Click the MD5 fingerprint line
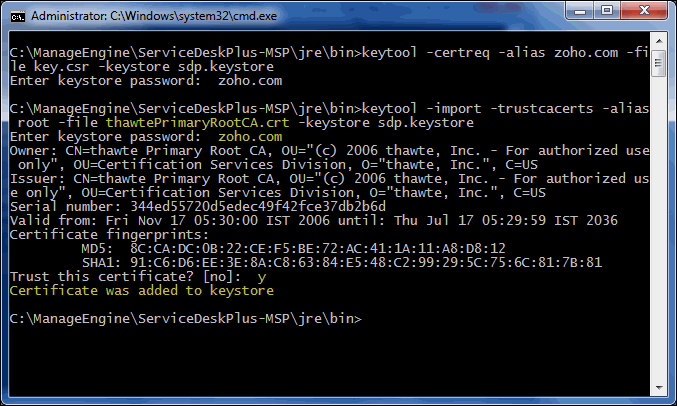The height and width of the screenshot is (406, 677). tap(300, 249)
